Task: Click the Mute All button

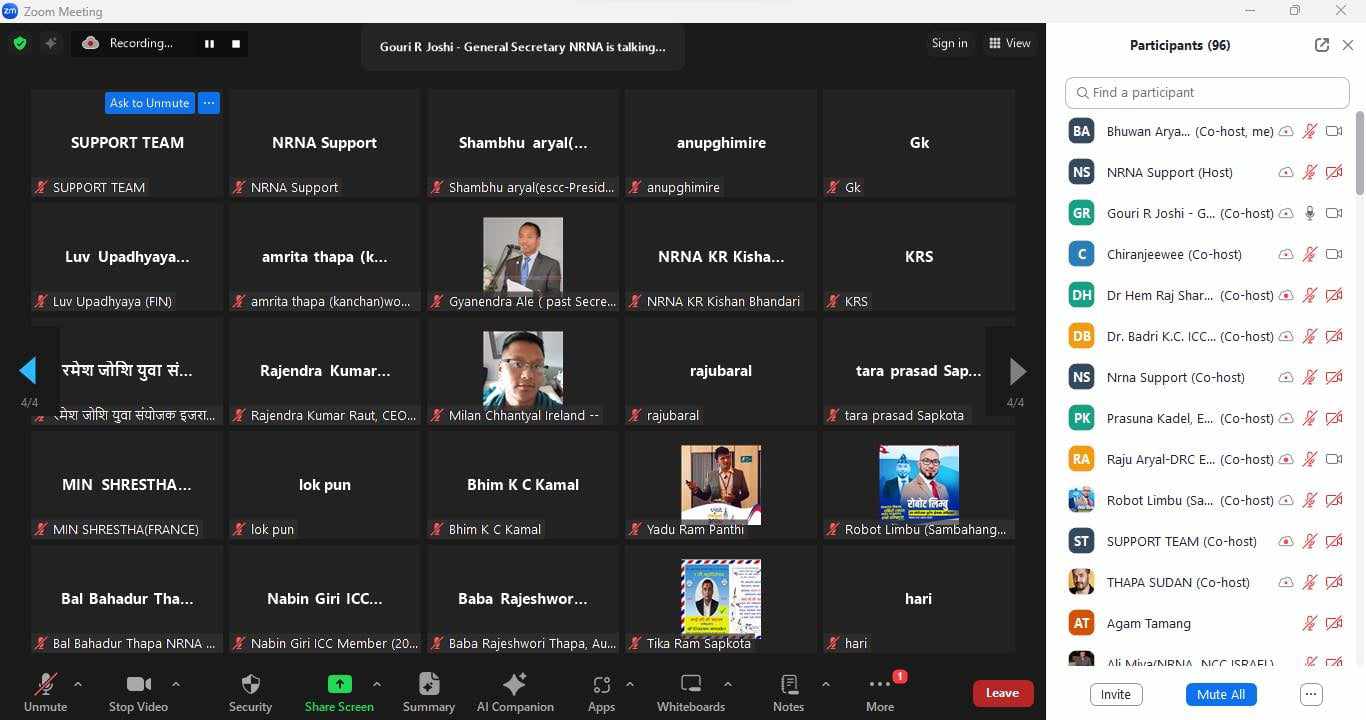Action: coord(1220,694)
